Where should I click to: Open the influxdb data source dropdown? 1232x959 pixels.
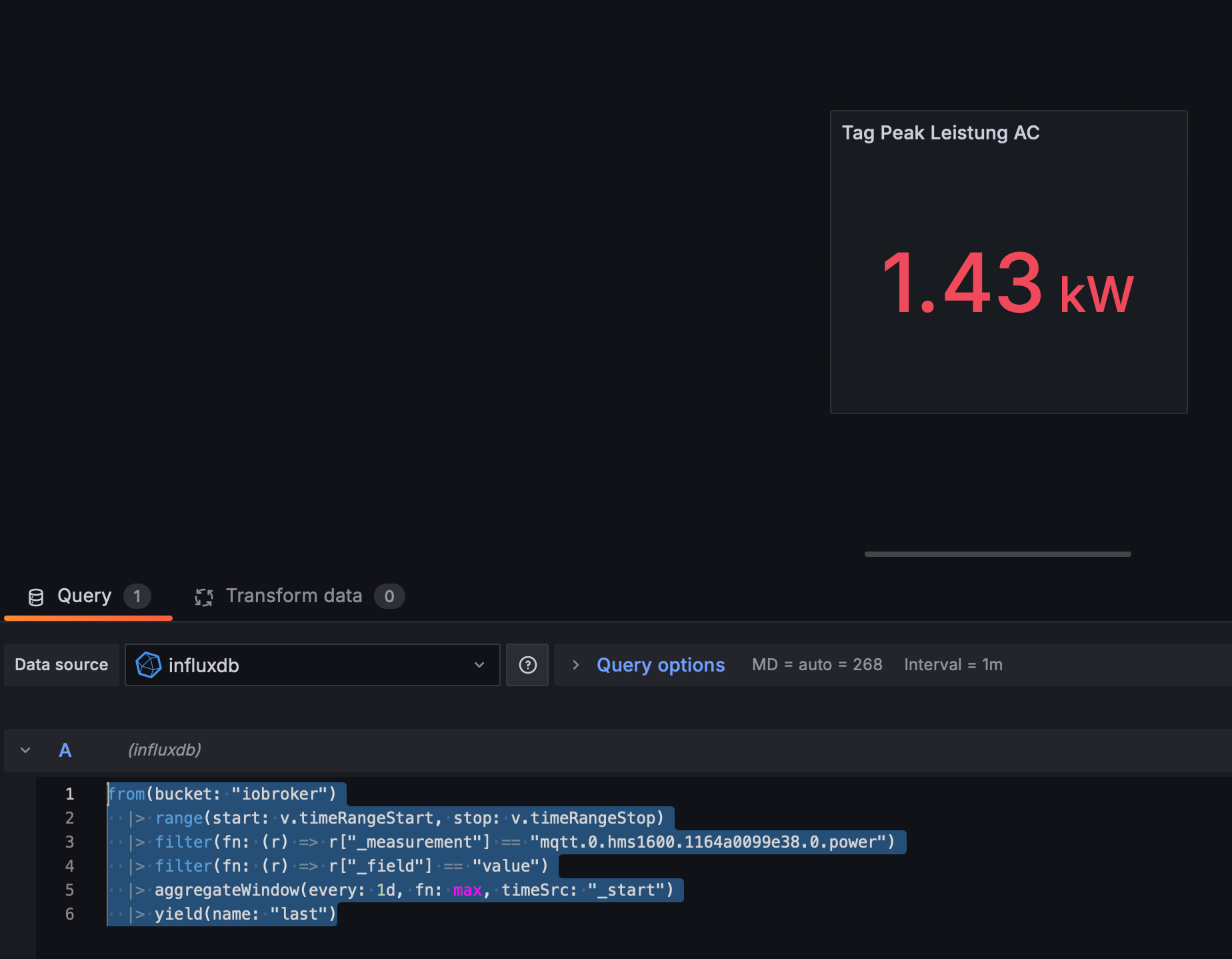coord(312,665)
